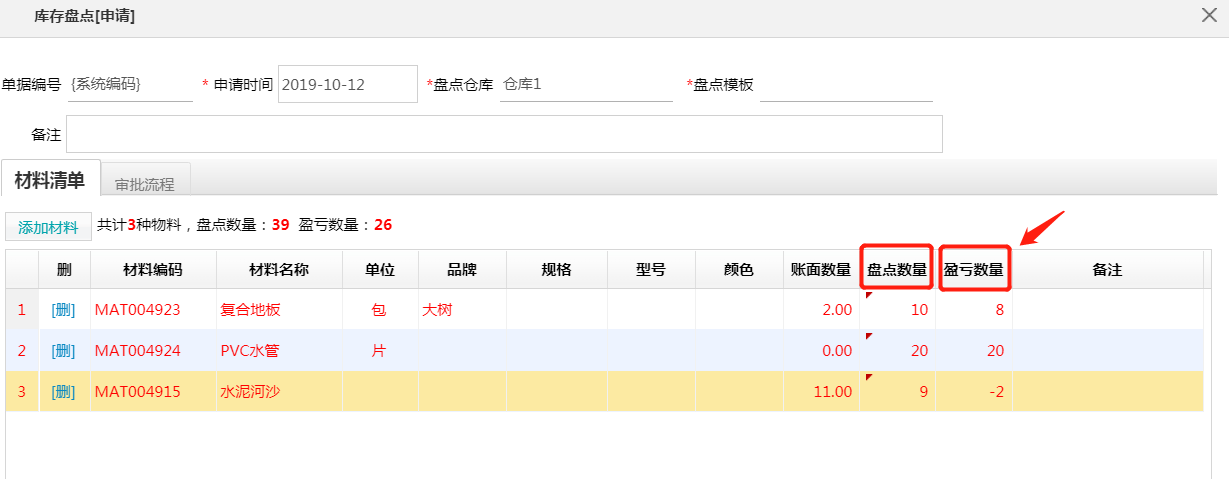
Task: Switch to the 审批流程 tab
Action: pos(145,184)
